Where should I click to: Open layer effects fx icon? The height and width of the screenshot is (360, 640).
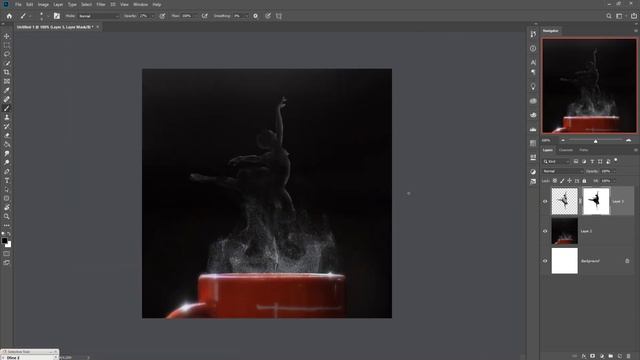[x=584, y=356]
